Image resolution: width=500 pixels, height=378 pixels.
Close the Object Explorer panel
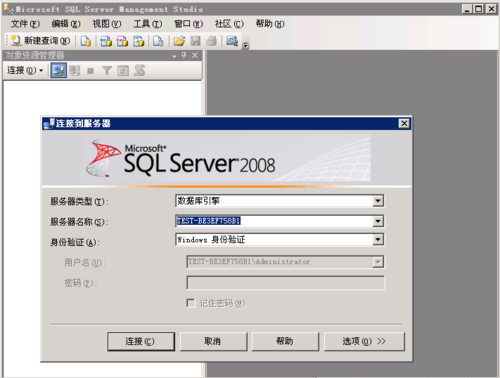click(195, 55)
